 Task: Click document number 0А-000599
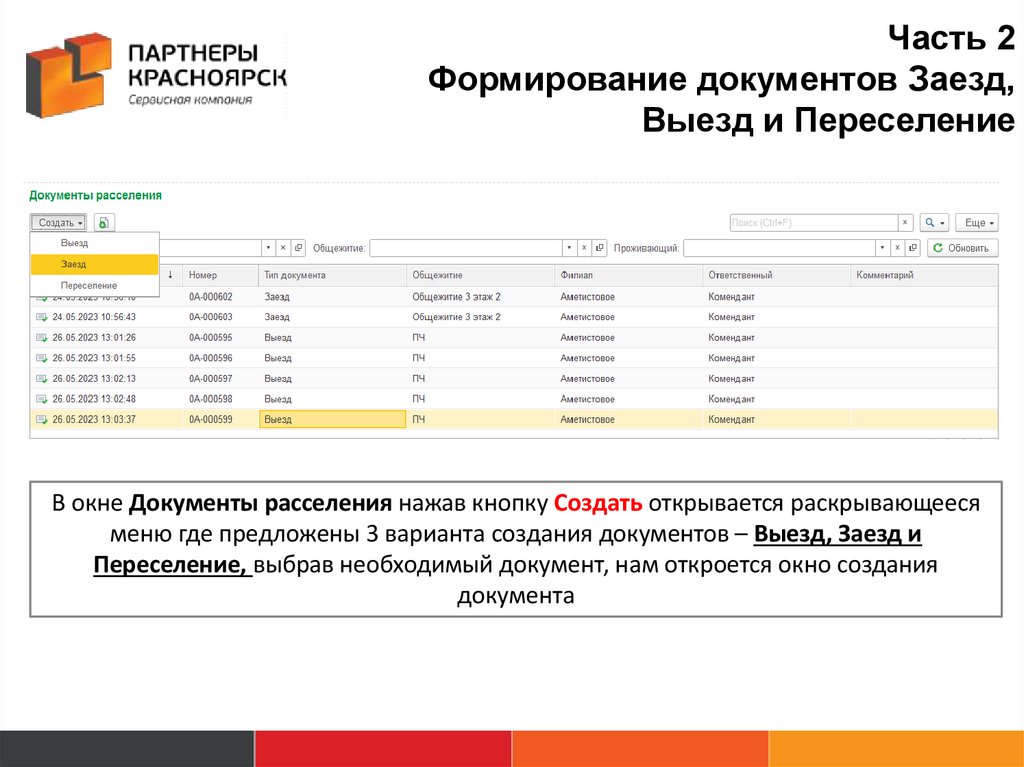(x=210, y=419)
